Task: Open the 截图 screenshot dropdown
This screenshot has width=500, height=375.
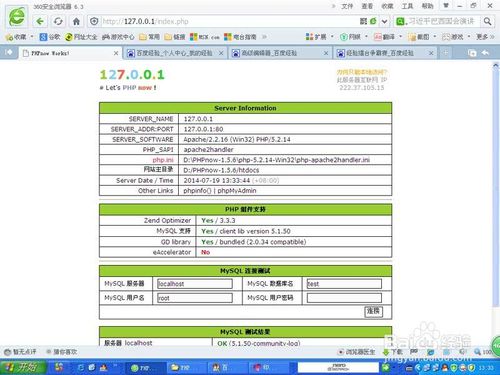Action: pos(422,37)
